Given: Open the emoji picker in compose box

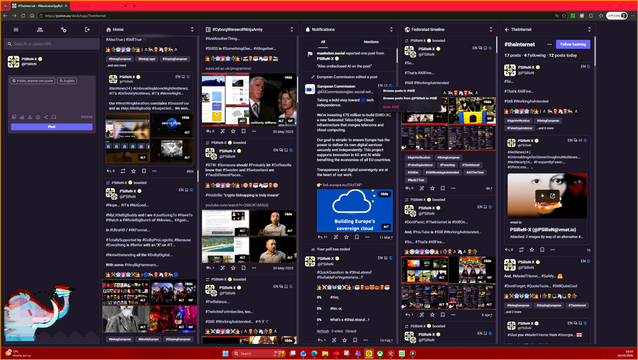Looking at the screenshot, I should click(x=38, y=117).
